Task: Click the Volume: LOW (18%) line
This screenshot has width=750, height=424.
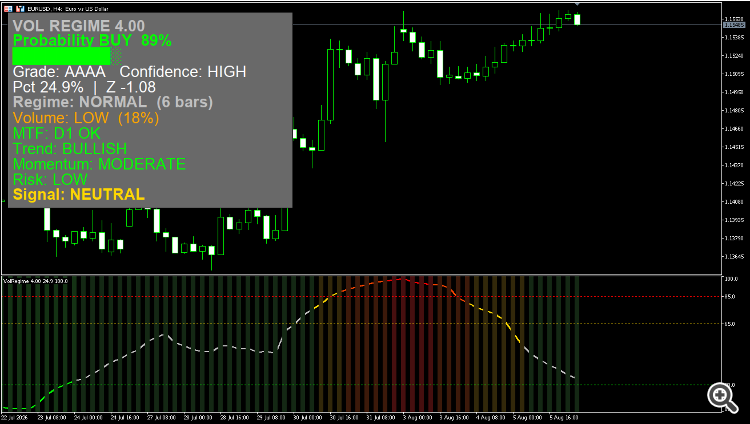Action: [86, 118]
